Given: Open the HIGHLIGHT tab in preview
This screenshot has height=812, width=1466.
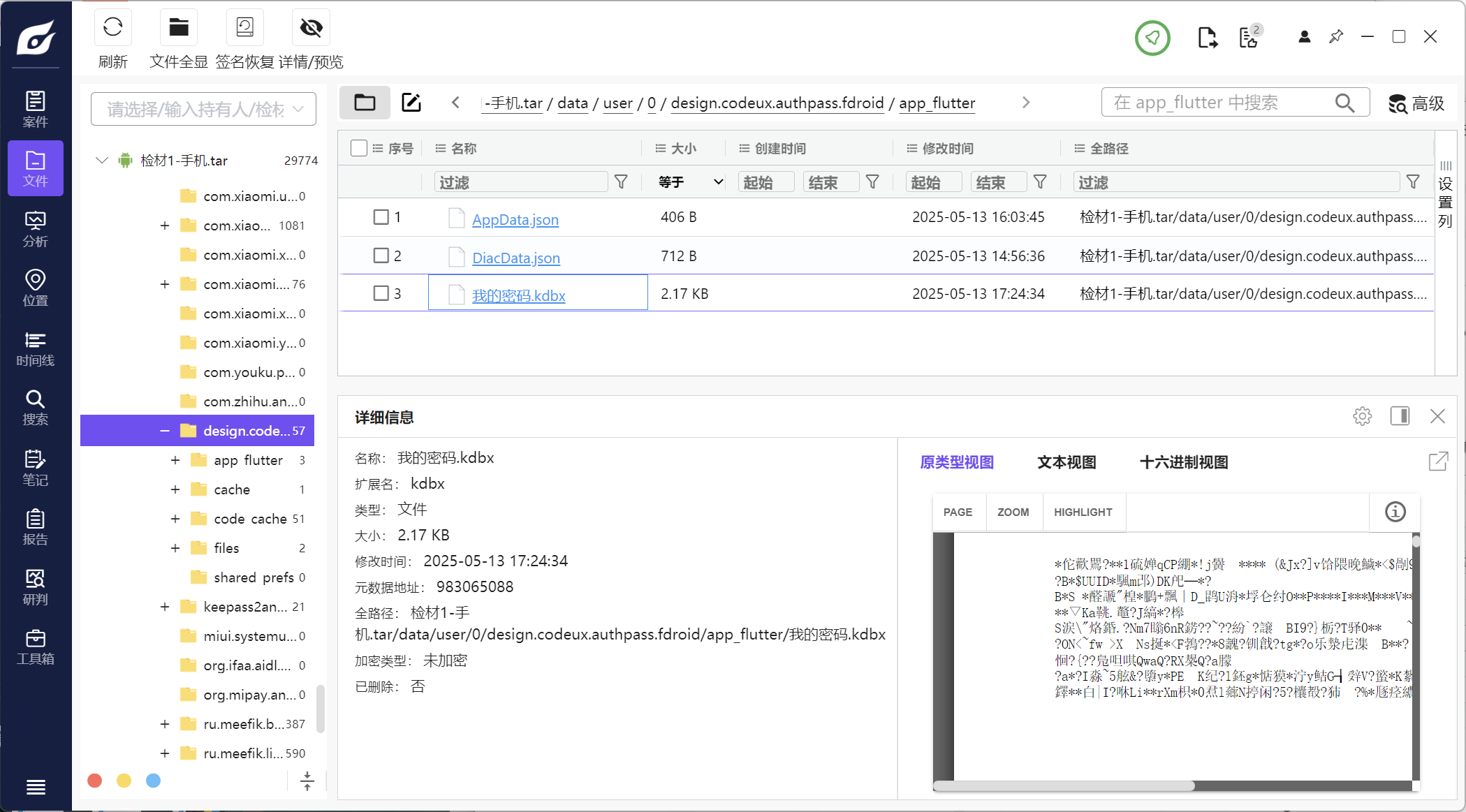Looking at the screenshot, I should [x=1083, y=512].
